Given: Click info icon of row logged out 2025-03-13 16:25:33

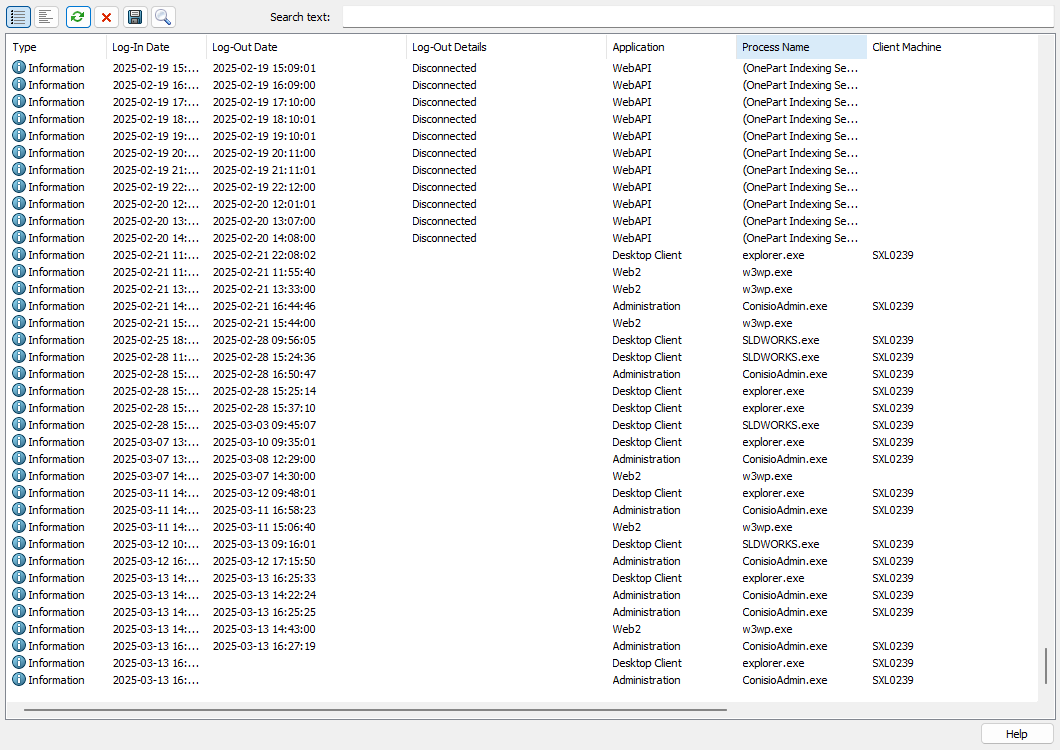Looking at the screenshot, I should pyautogui.click(x=19, y=578).
